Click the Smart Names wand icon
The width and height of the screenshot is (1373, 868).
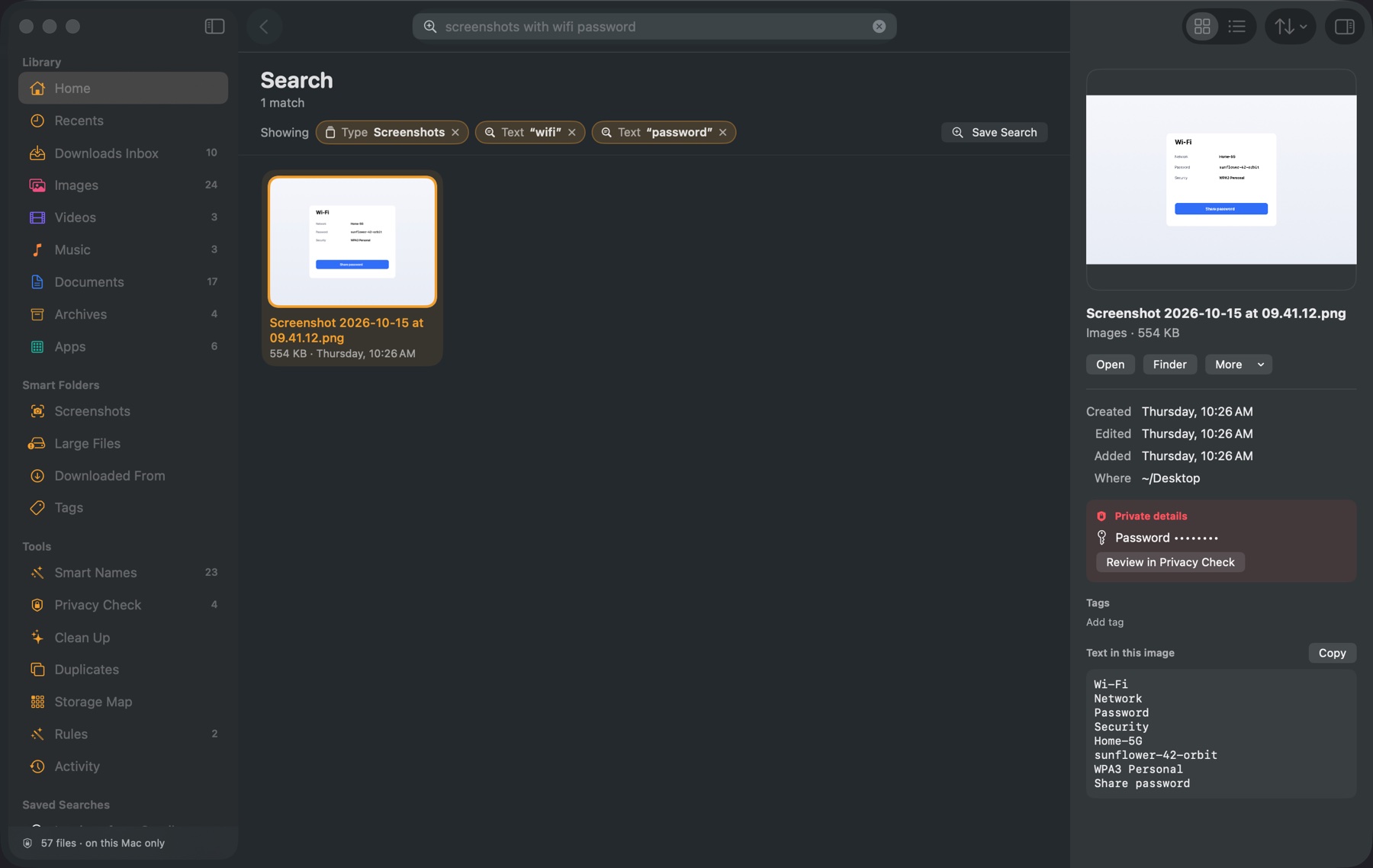click(x=37, y=573)
